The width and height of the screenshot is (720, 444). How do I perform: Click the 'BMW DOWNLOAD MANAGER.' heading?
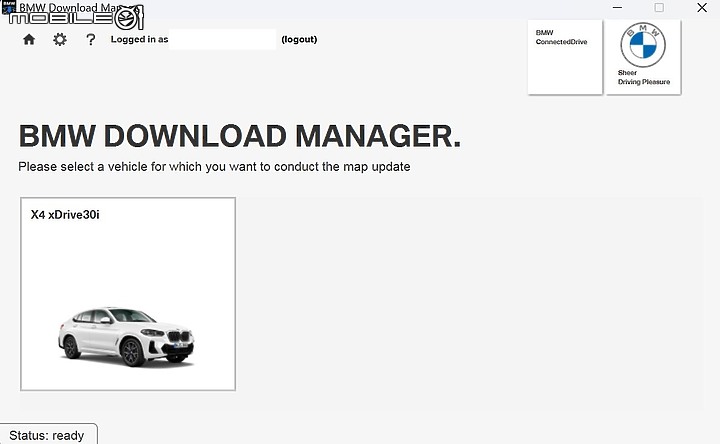[x=239, y=136]
